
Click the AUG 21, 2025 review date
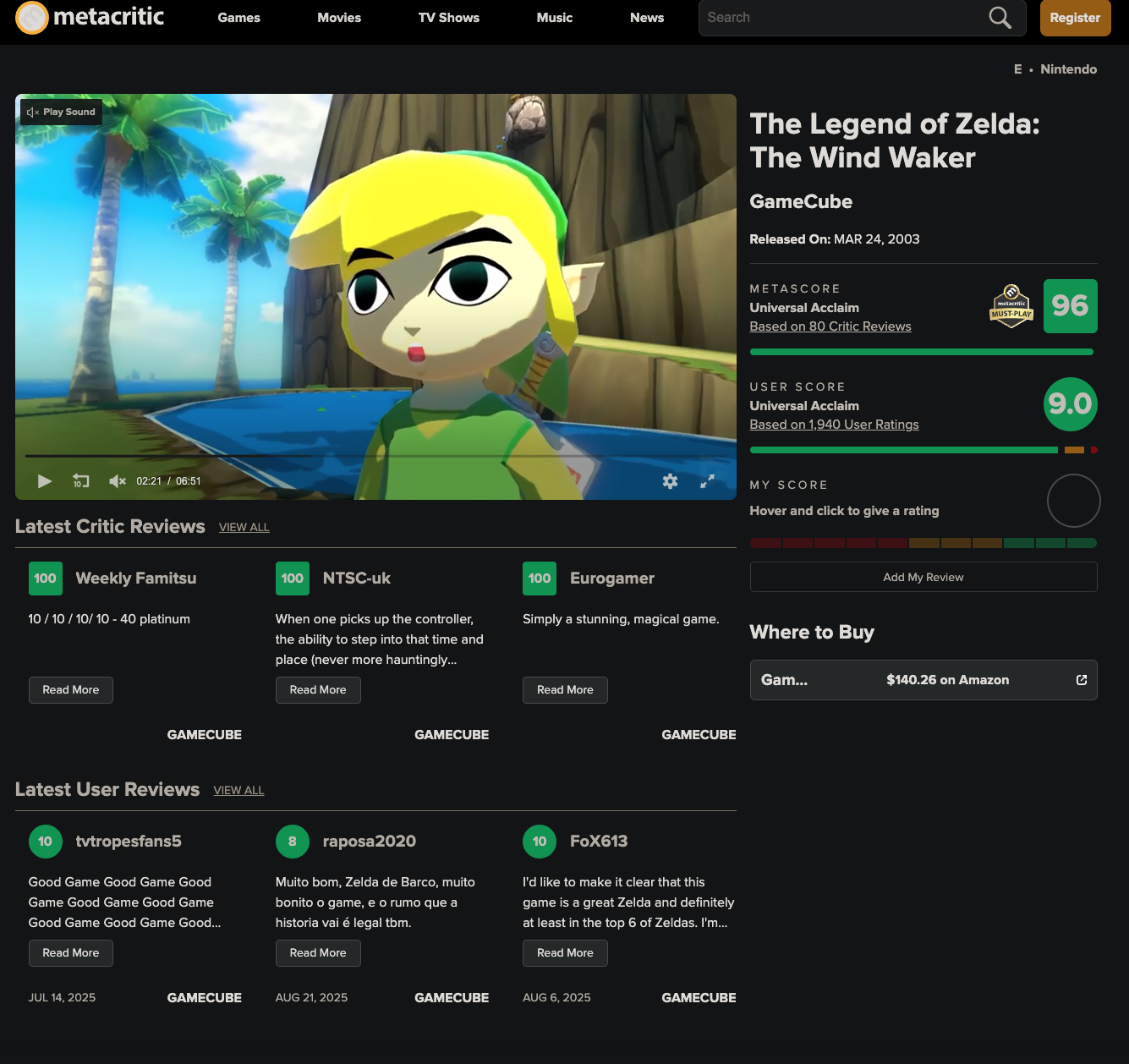pyautogui.click(x=311, y=998)
